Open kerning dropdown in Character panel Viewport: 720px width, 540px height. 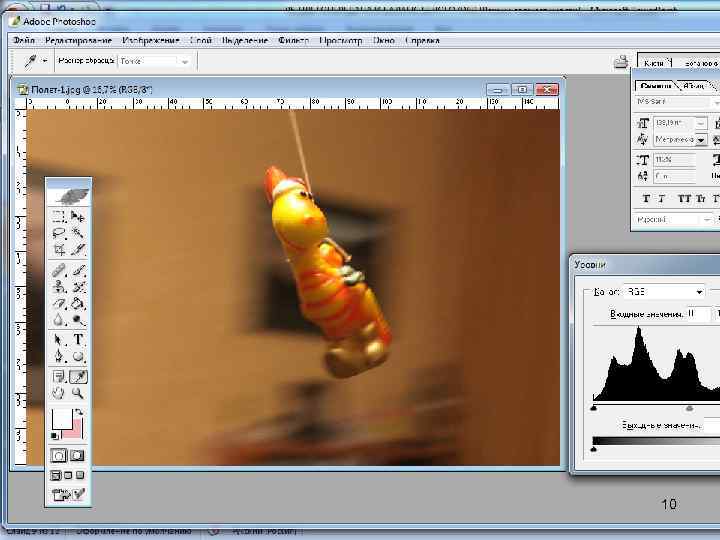701,139
